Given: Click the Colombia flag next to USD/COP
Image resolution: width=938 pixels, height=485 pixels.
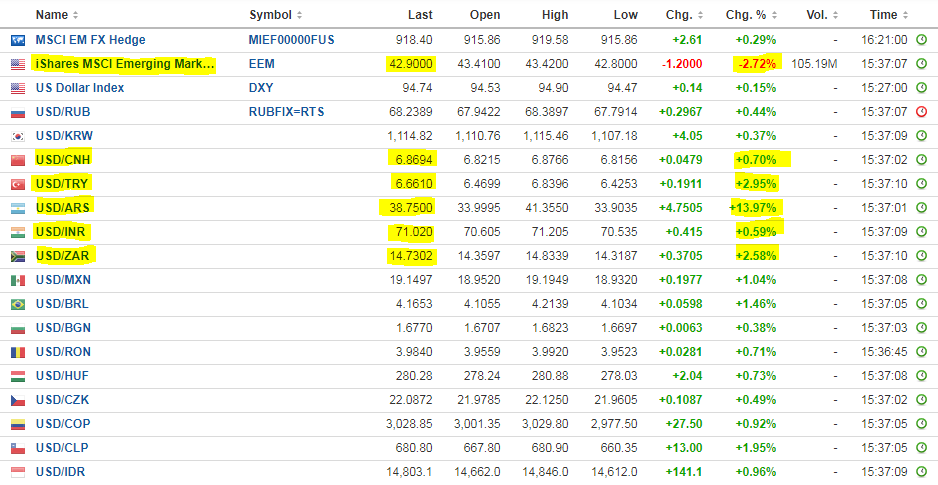Looking at the screenshot, I should (18, 425).
